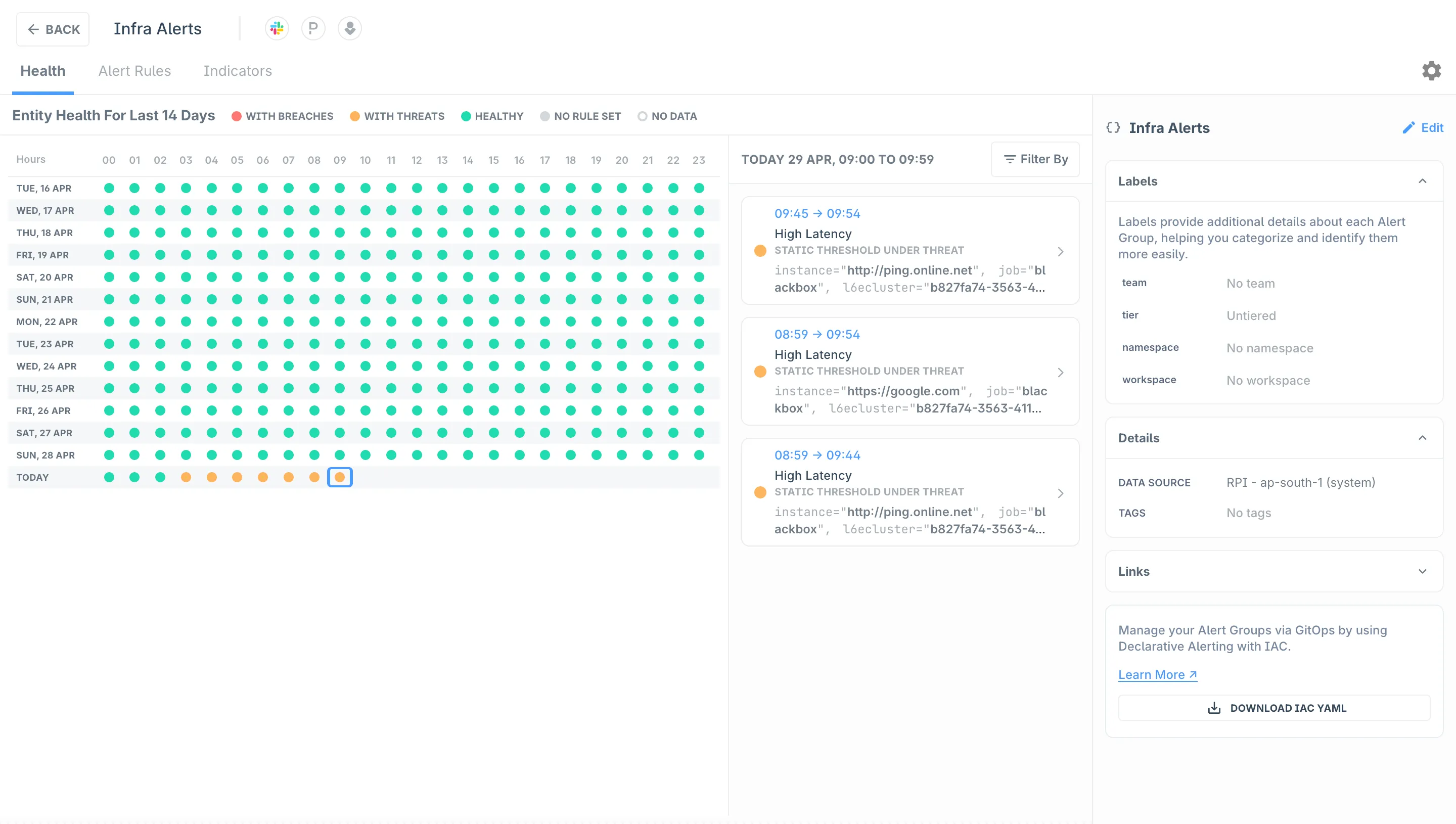The width and height of the screenshot is (1456, 824).
Task: Click the PagerDuty 'P' icon
Action: coord(313,28)
